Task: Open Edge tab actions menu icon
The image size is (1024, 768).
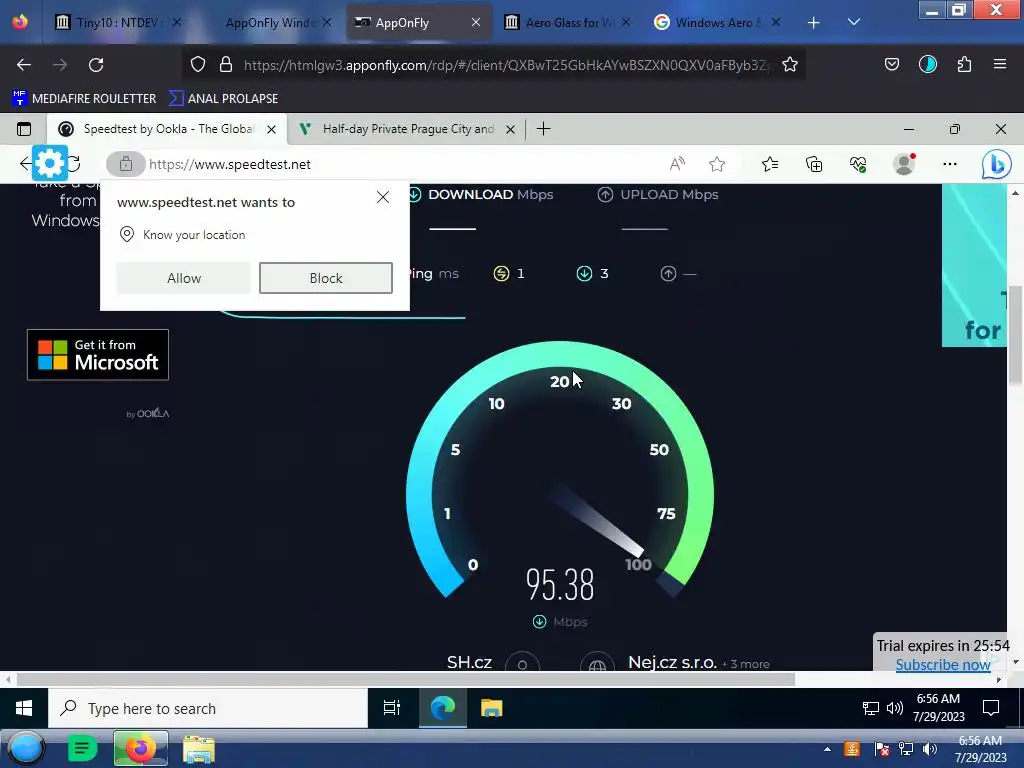Action: tap(24, 129)
